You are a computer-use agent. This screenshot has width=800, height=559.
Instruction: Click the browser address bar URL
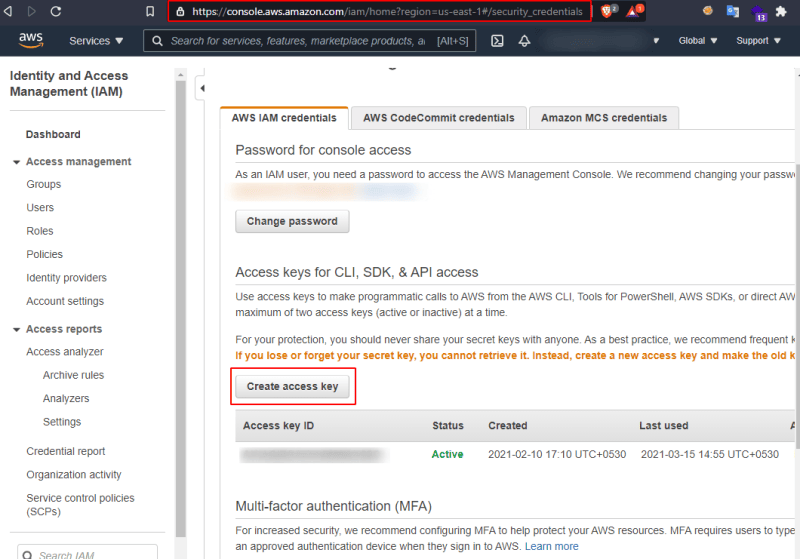click(x=387, y=11)
